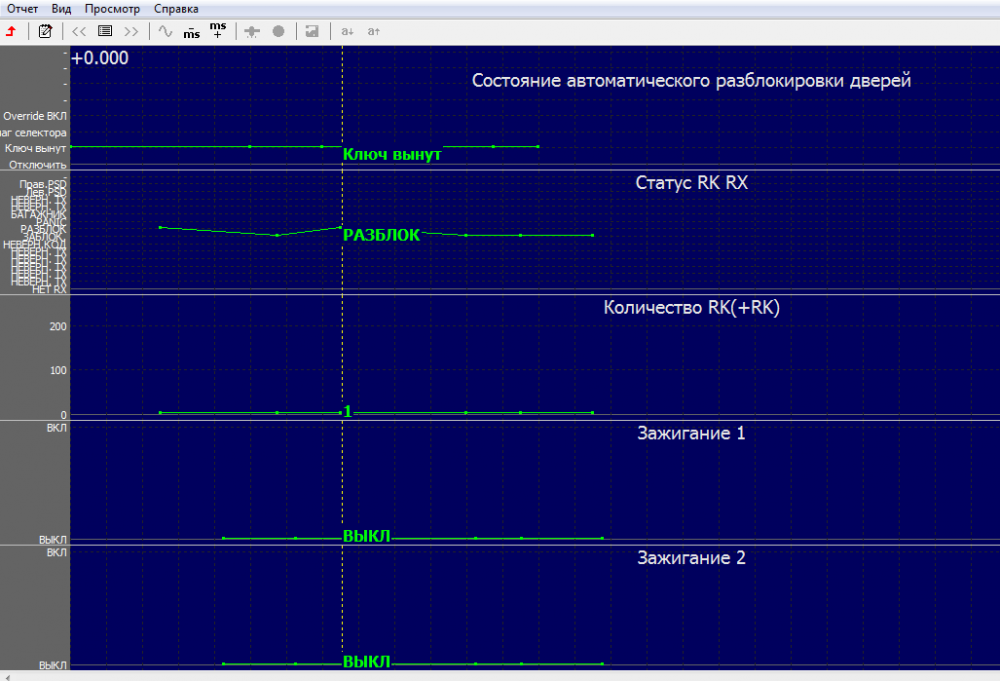Open the notepad edit icon
This screenshot has height=681, width=1000.
[45, 31]
